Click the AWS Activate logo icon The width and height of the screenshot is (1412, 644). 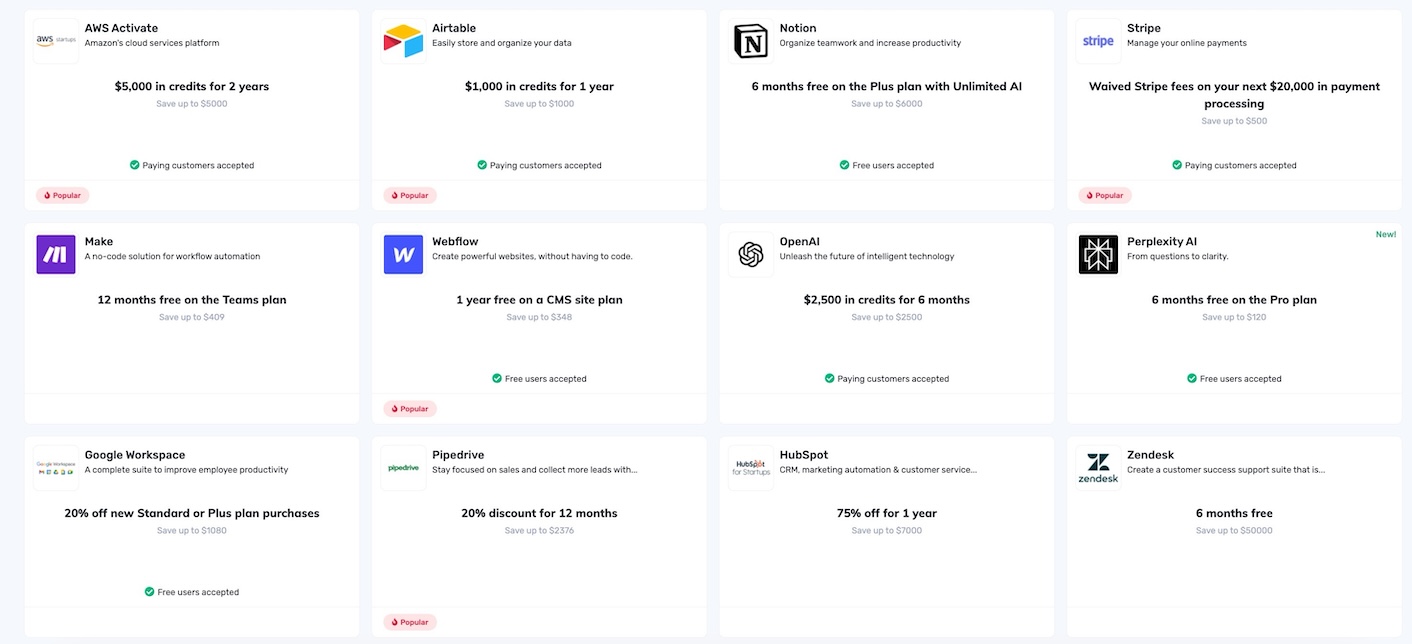point(56,41)
